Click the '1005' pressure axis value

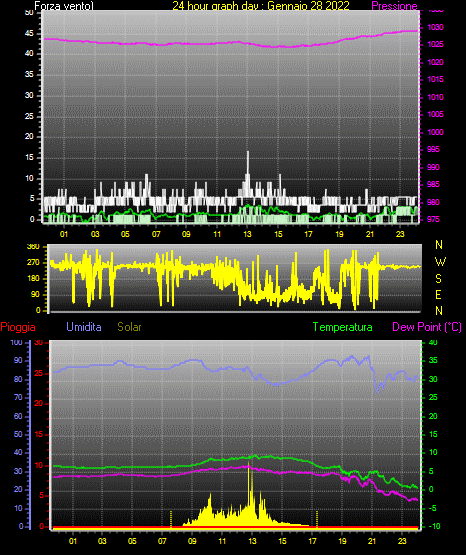pyautogui.click(x=435, y=114)
